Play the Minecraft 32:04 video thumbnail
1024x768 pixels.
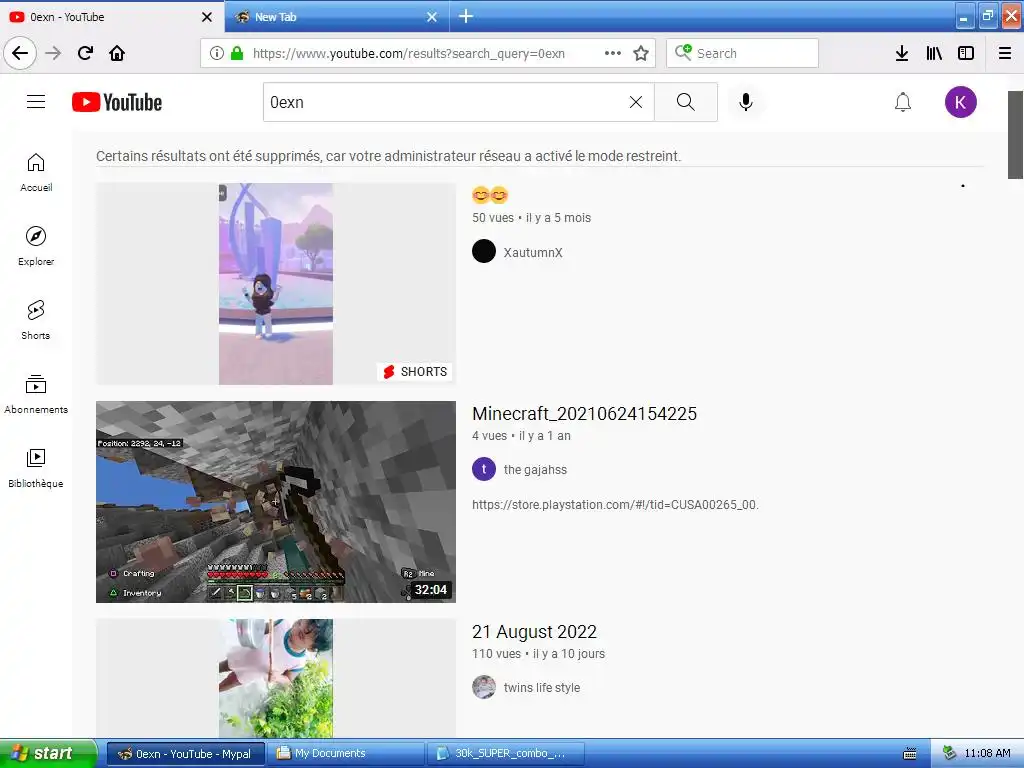click(x=276, y=502)
